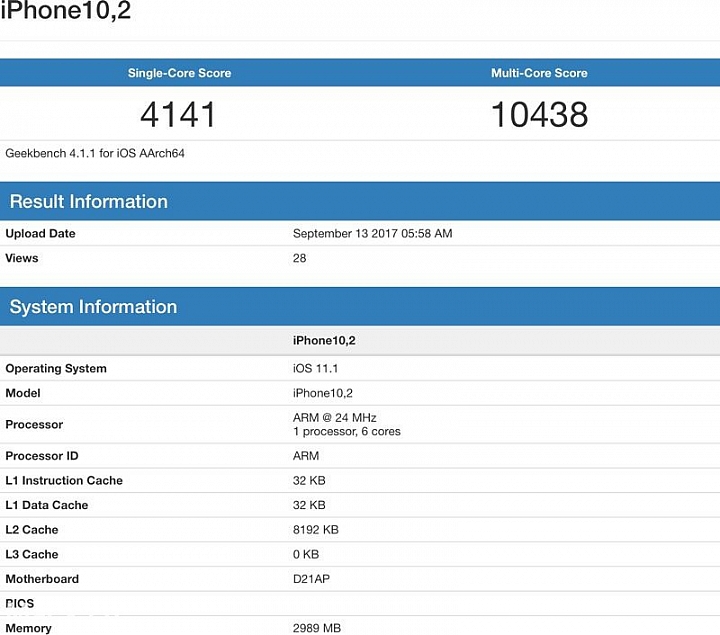This screenshot has width=720, height=635.
Task: Click the L1 Data Cache label
Action: tap(46, 505)
